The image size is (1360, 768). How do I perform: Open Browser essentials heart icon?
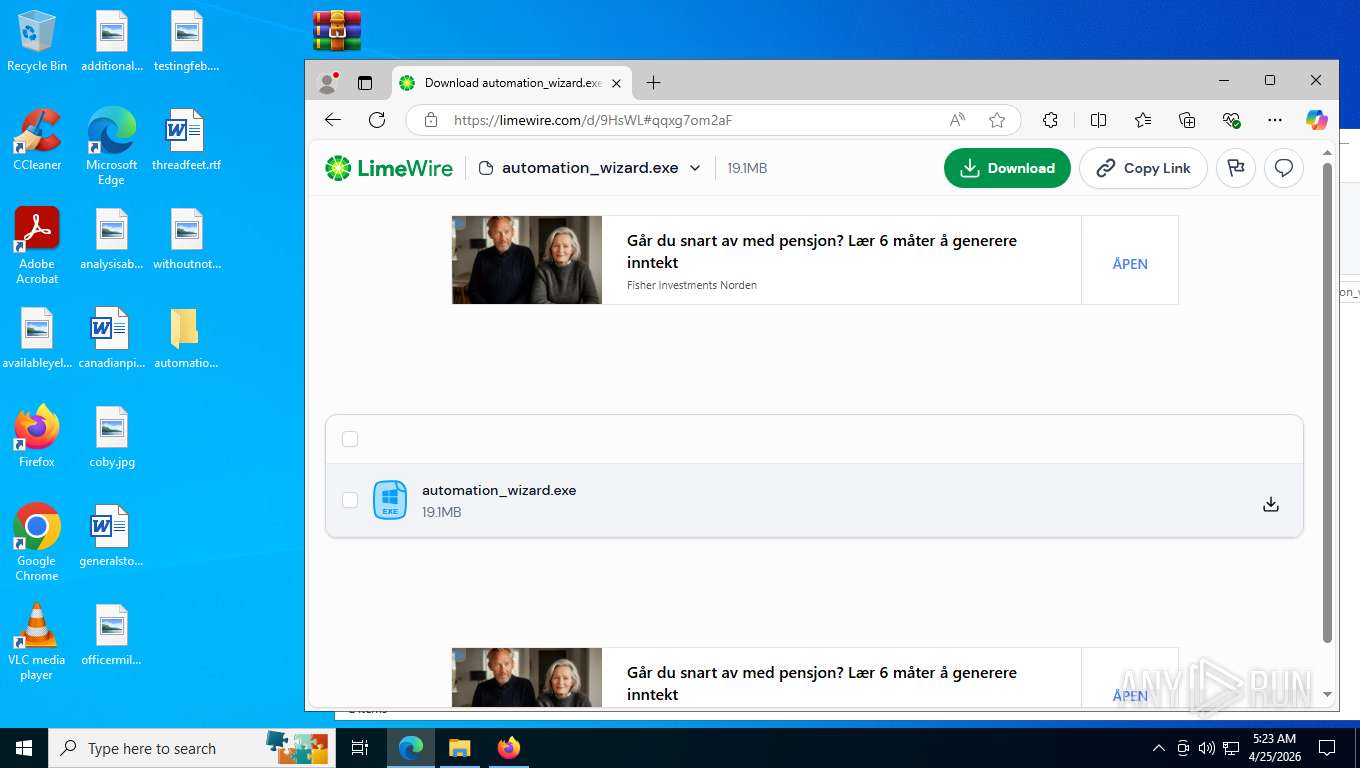1231,120
